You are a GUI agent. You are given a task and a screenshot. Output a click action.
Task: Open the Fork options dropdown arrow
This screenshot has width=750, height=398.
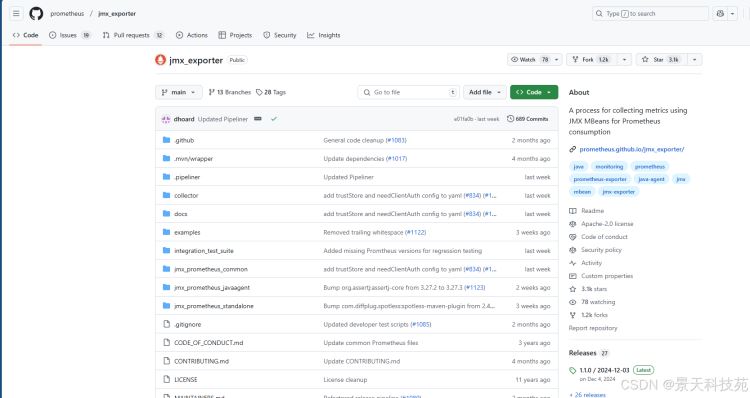coord(624,59)
